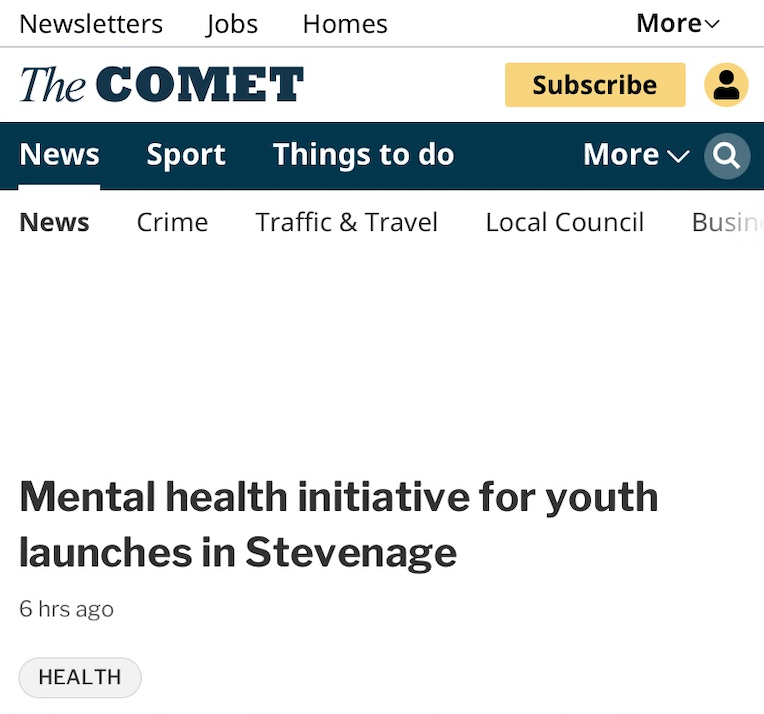Open the Traffic & Travel subsection
This screenshot has width=764, height=714.
pos(346,223)
